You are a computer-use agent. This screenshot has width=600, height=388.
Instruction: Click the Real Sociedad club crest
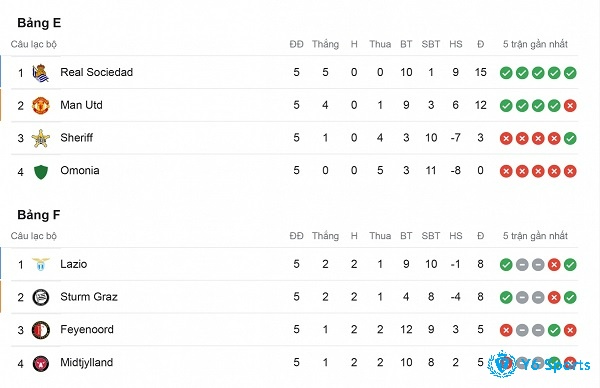[x=41, y=73]
